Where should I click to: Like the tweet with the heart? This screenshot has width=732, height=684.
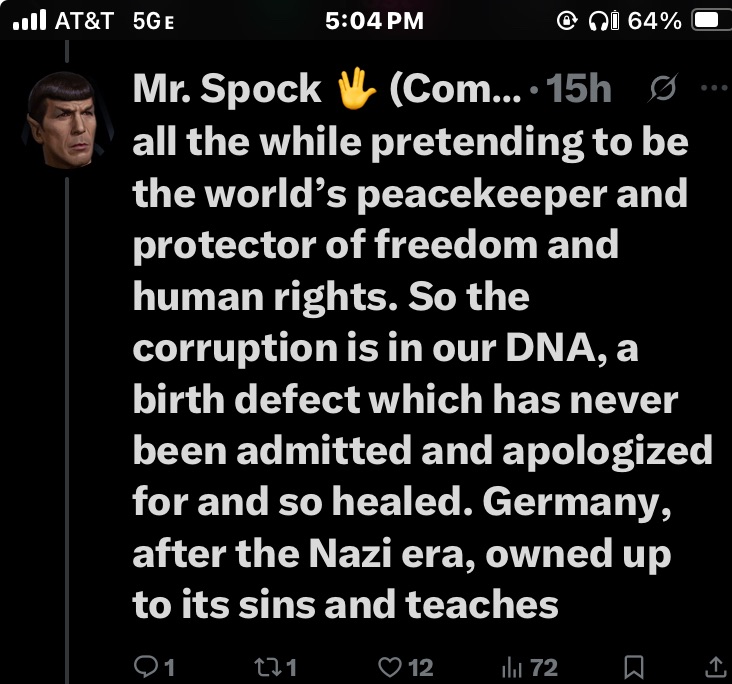coord(392,666)
